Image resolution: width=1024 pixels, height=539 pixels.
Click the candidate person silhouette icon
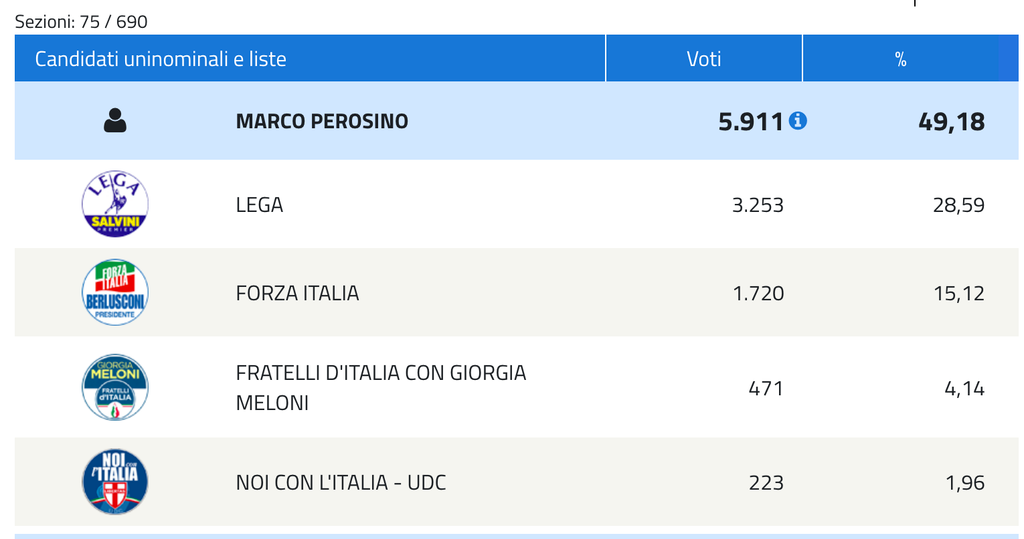tap(115, 121)
